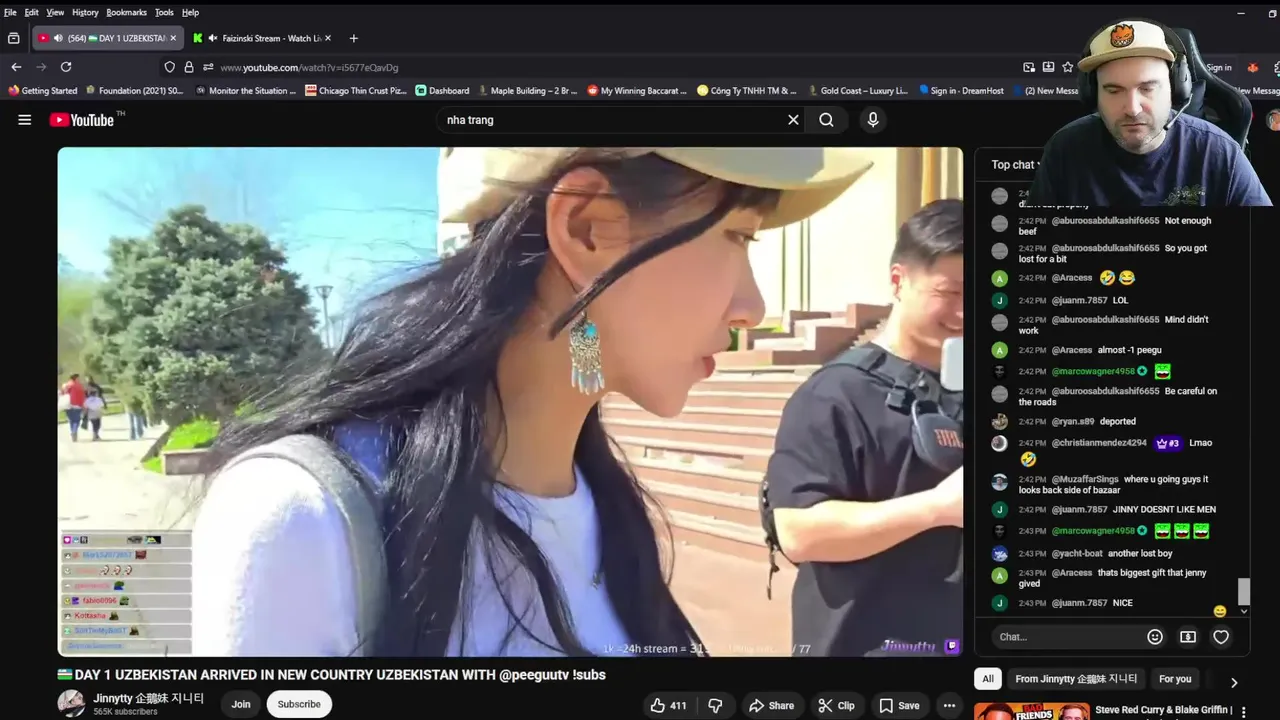Screen dimensions: 1280x720
Task: Open Jinnytty channel name link
Action: [x=148, y=698]
